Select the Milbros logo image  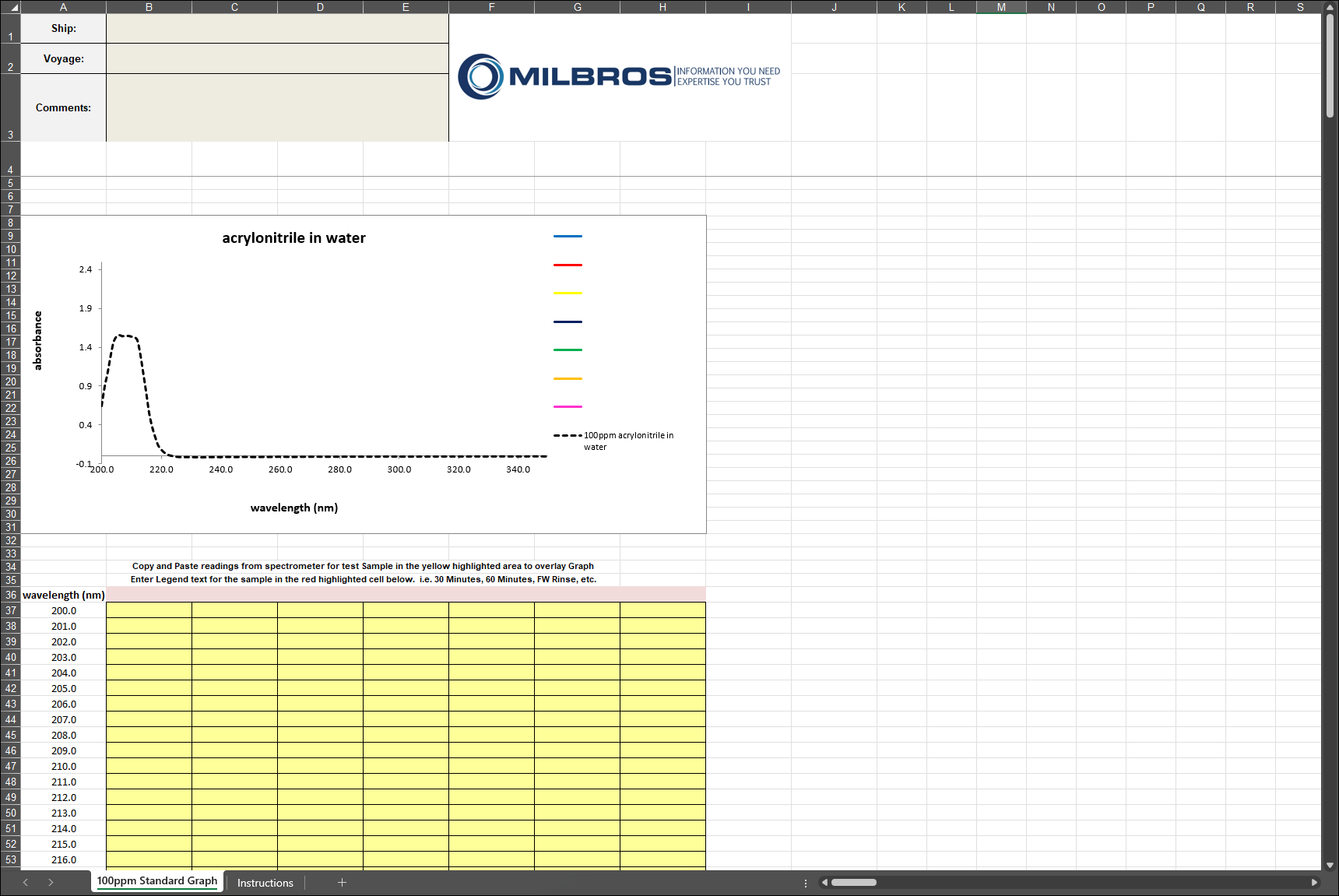pos(619,76)
